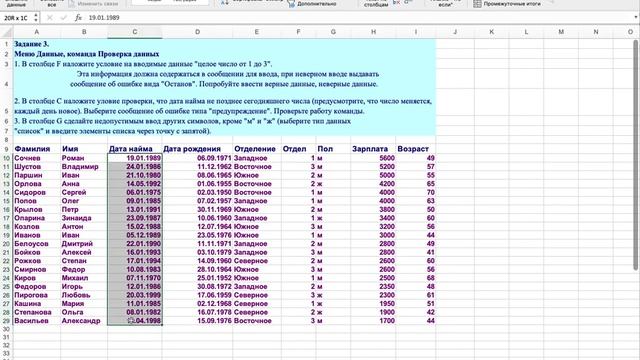The width and height of the screenshot is (640, 360).
Task: Click the hire date cell 23.09.1987
Action: pyautogui.click(x=135, y=218)
